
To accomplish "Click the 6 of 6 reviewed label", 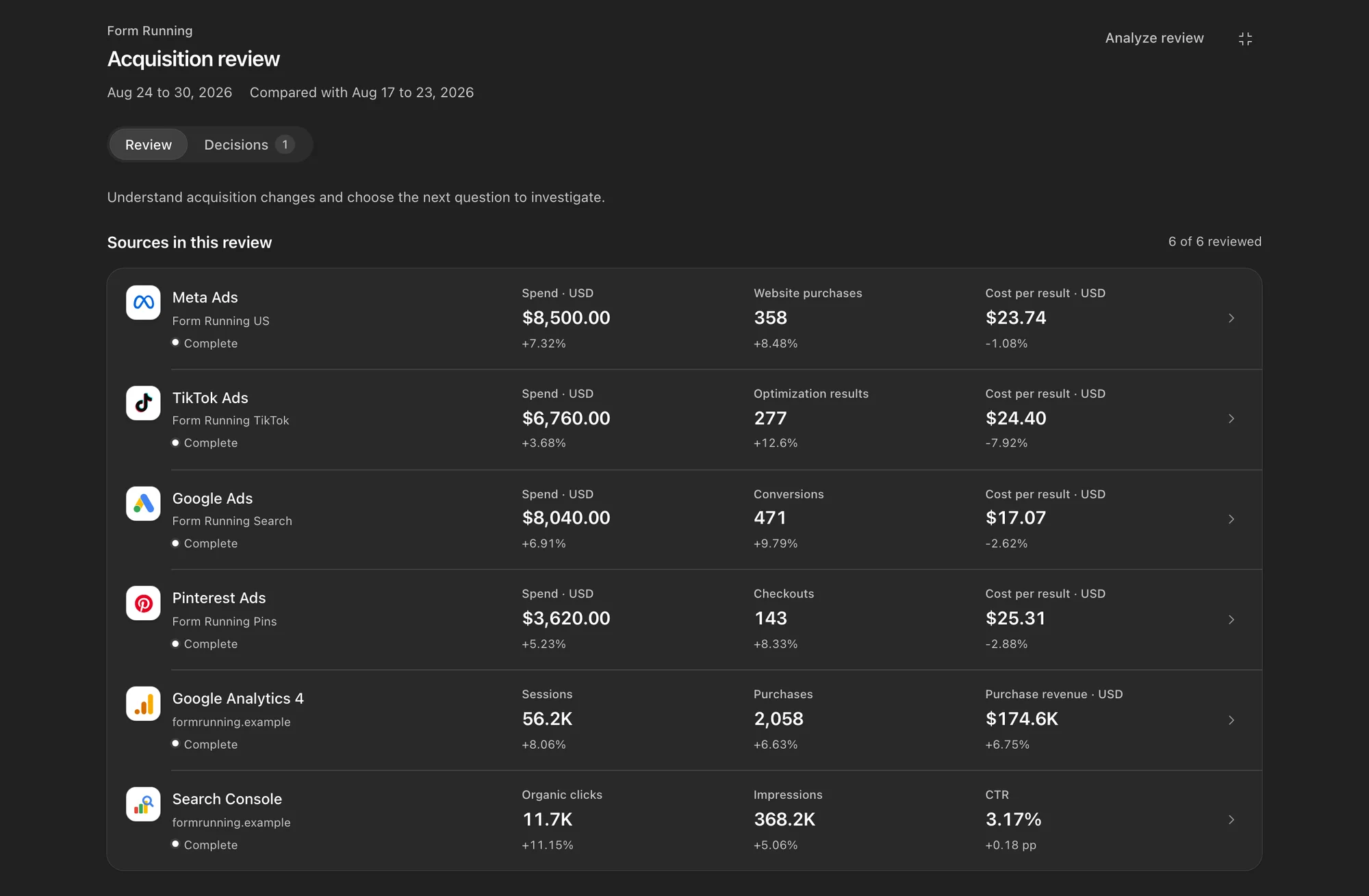I will tap(1215, 242).
